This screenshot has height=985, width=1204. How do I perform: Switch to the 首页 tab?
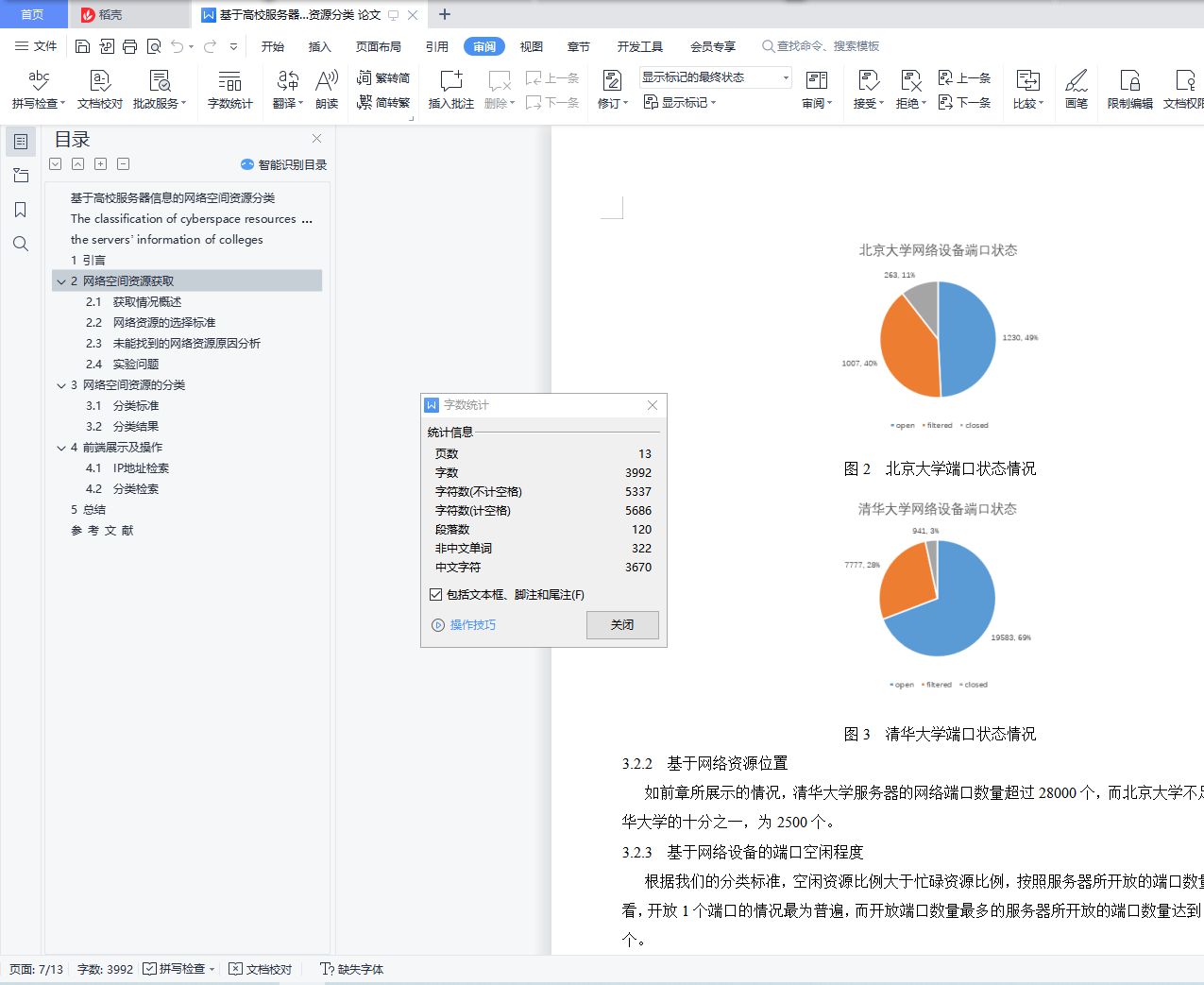[x=33, y=14]
